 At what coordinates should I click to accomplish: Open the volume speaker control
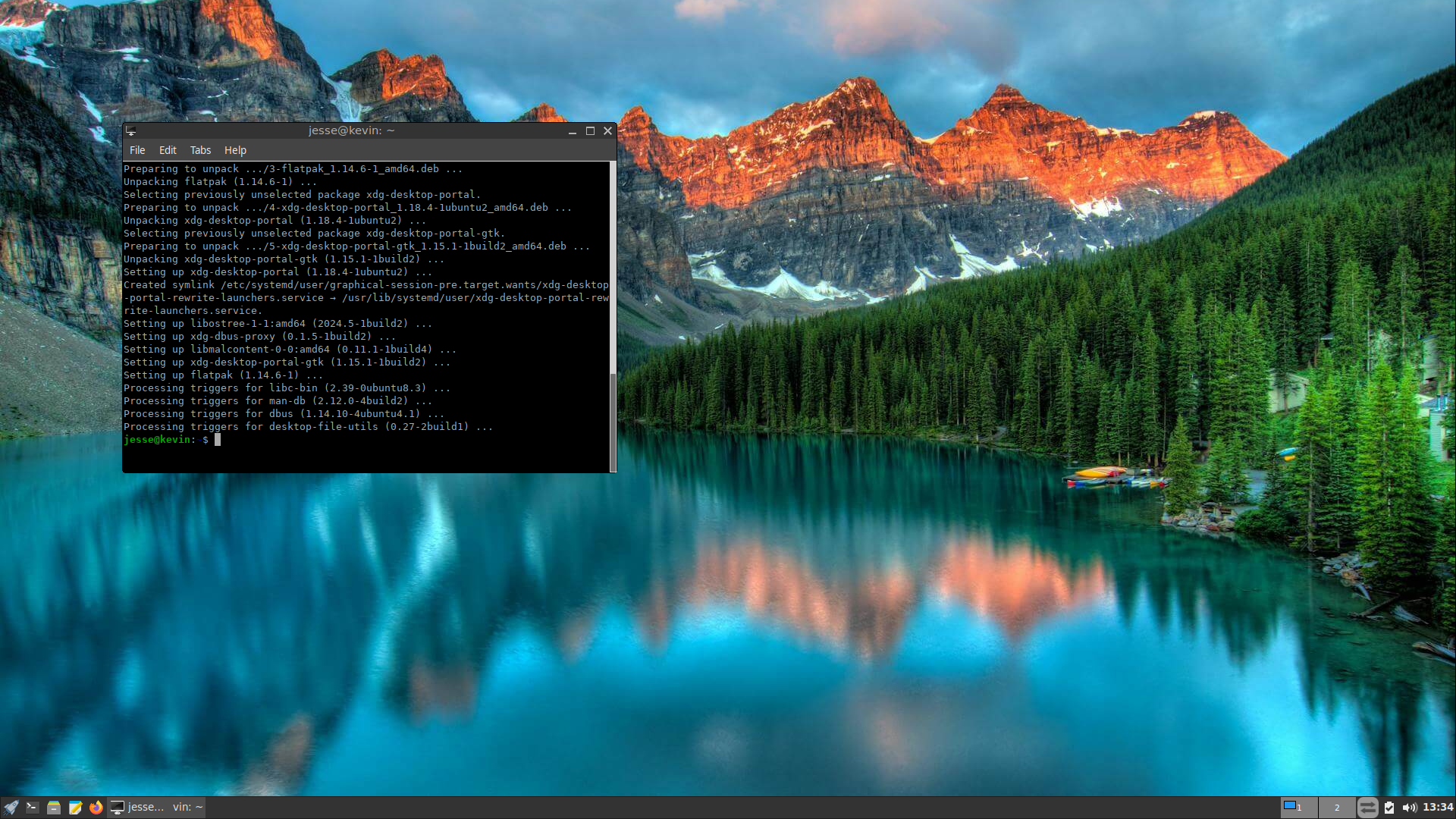pyautogui.click(x=1410, y=808)
